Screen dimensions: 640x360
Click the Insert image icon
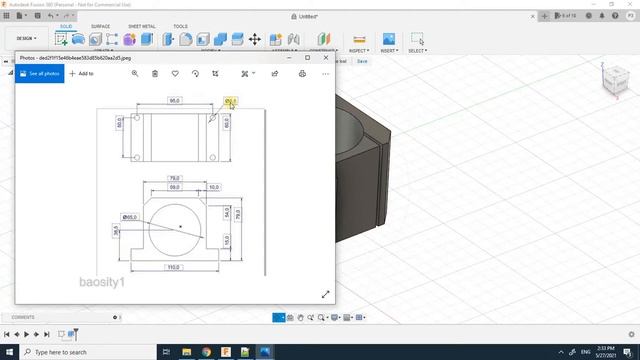click(x=389, y=39)
